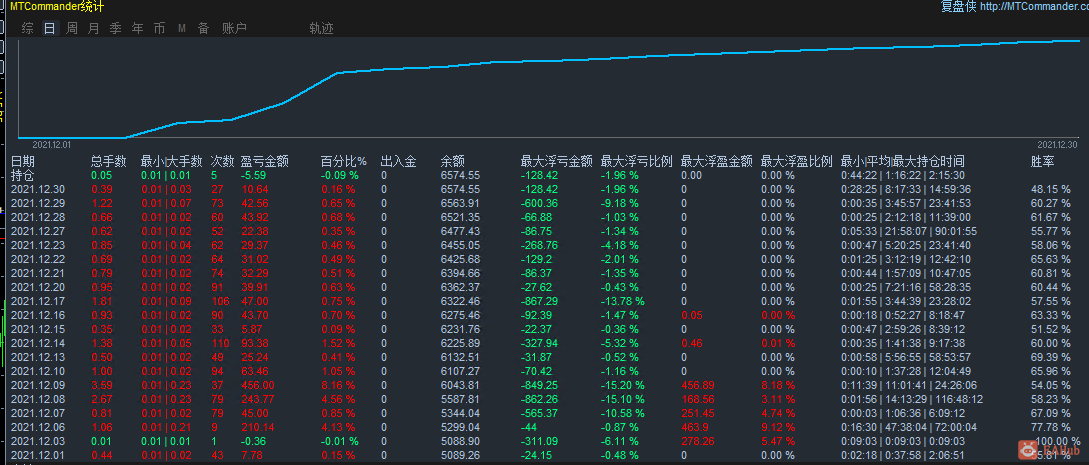This screenshot has height=465, width=1089.
Task: Open the 季 quarterly tab
Action: click(x=115, y=28)
